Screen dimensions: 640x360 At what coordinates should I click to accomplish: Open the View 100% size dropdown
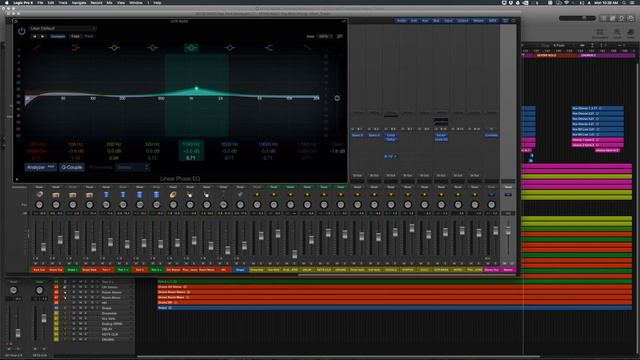click(x=325, y=36)
